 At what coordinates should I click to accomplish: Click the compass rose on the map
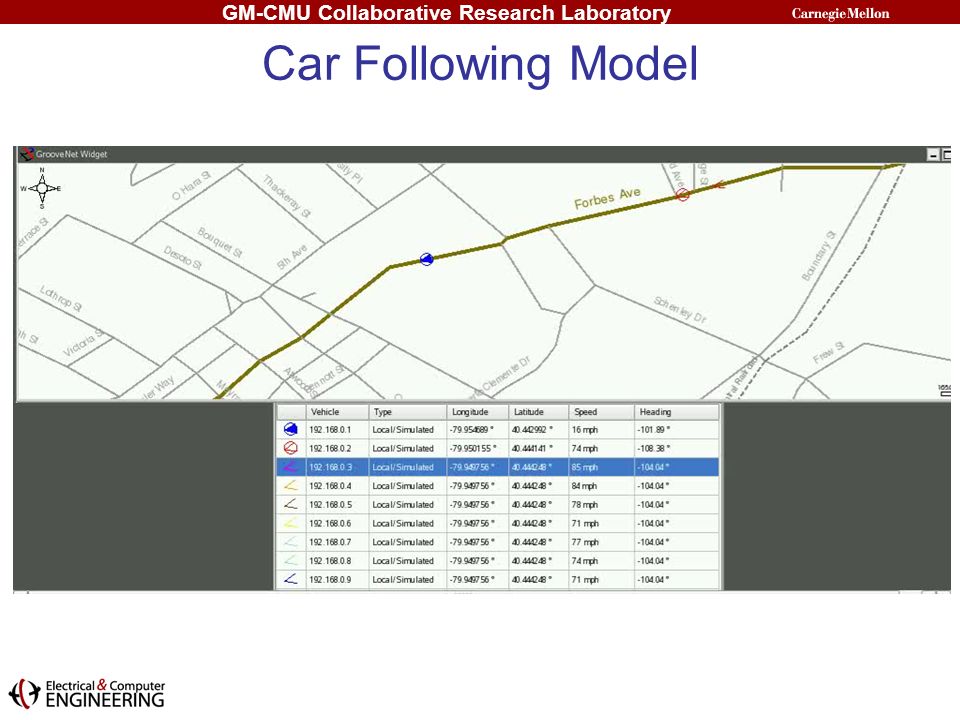click(42, 188)
